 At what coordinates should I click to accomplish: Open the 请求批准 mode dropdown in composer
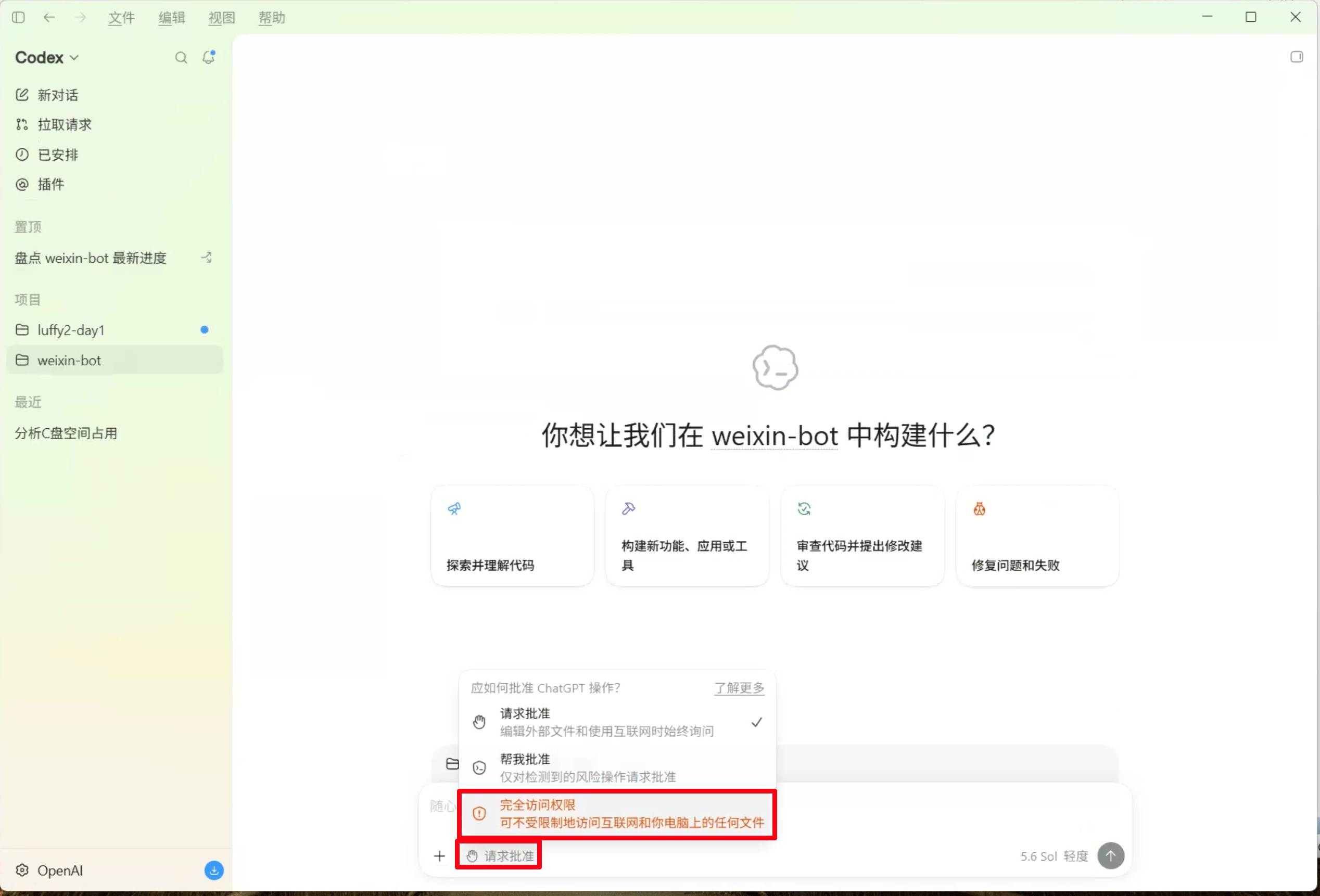click(x=500, y=856)
